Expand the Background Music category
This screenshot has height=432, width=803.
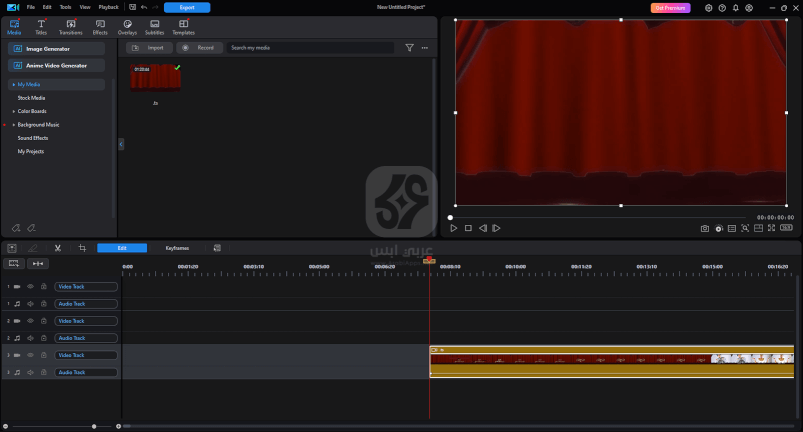pyautogui.click(x=14, y=125)
